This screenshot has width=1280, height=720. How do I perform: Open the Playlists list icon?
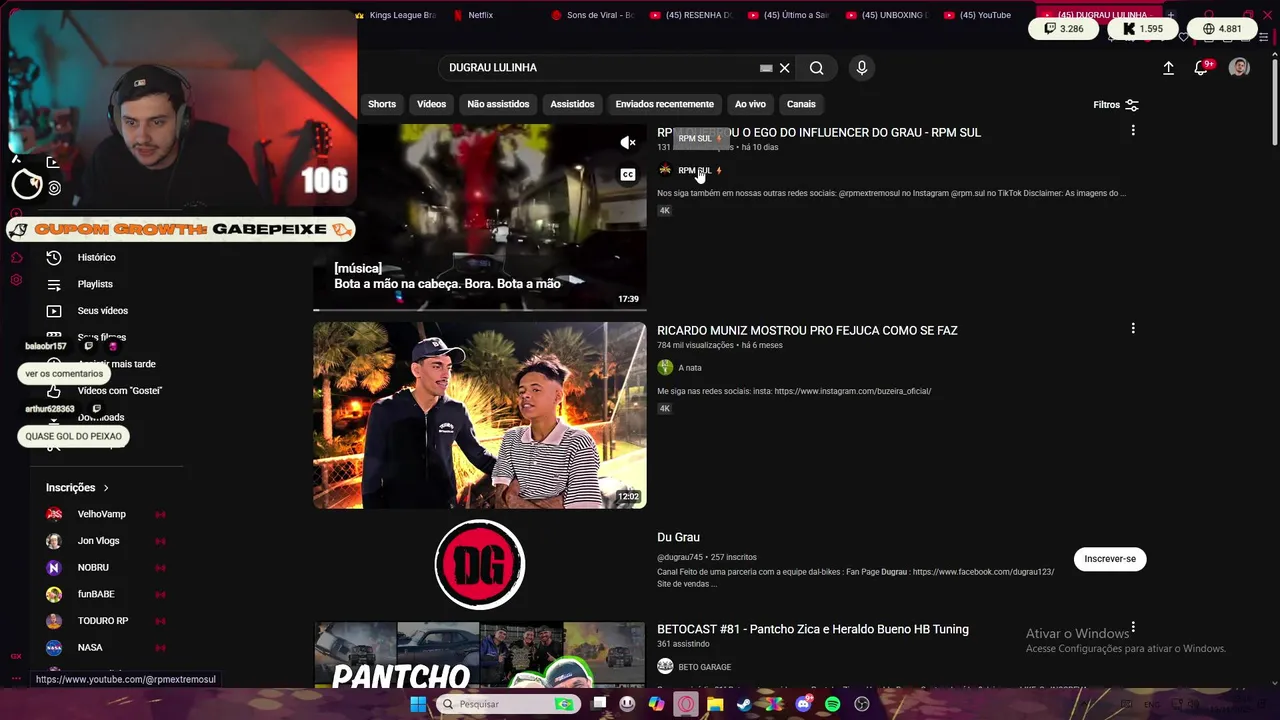(54, 284)
